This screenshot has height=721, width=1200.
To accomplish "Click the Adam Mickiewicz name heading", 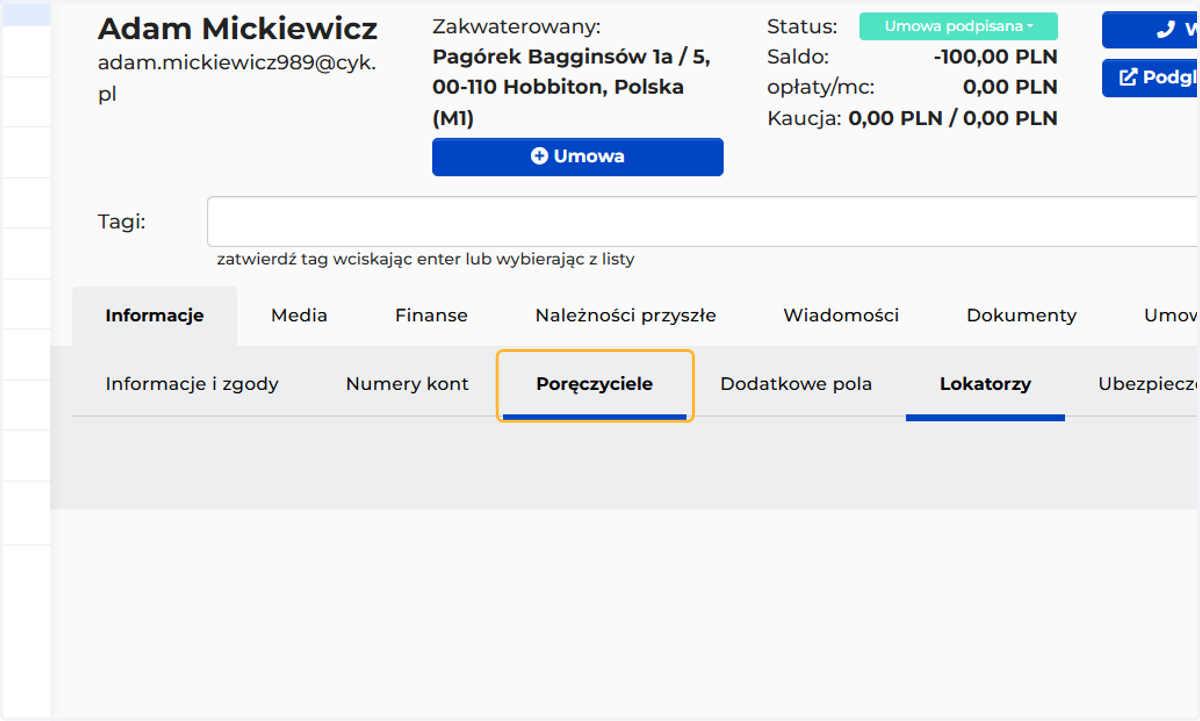I will [x=237, y=28].
